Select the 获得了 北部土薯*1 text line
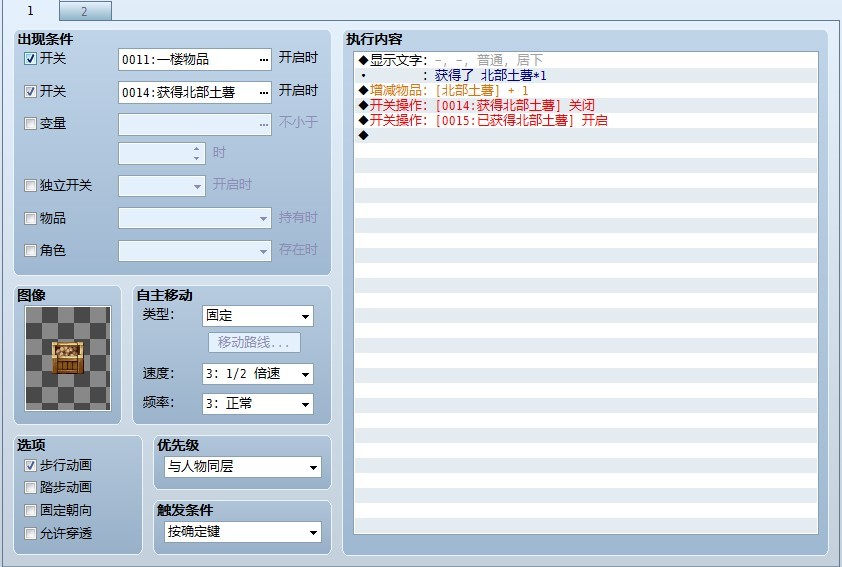The height and width of the screenshot is (567, 842). [586, 75]
